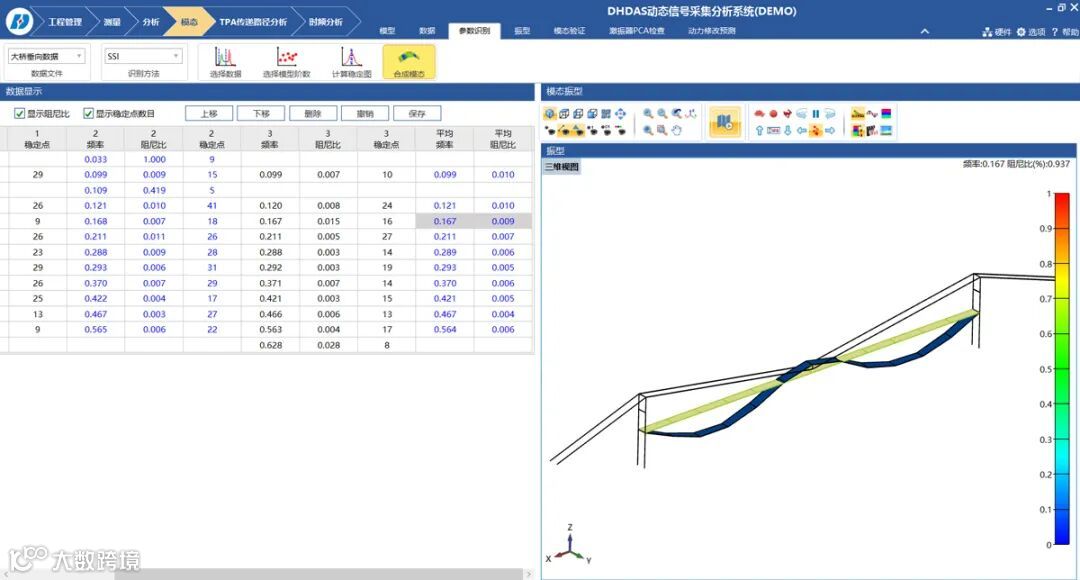The height and width of the screenshot is (580, 1080).
Task: Click the wave curve display icon
Action: (x=872, y=114)
